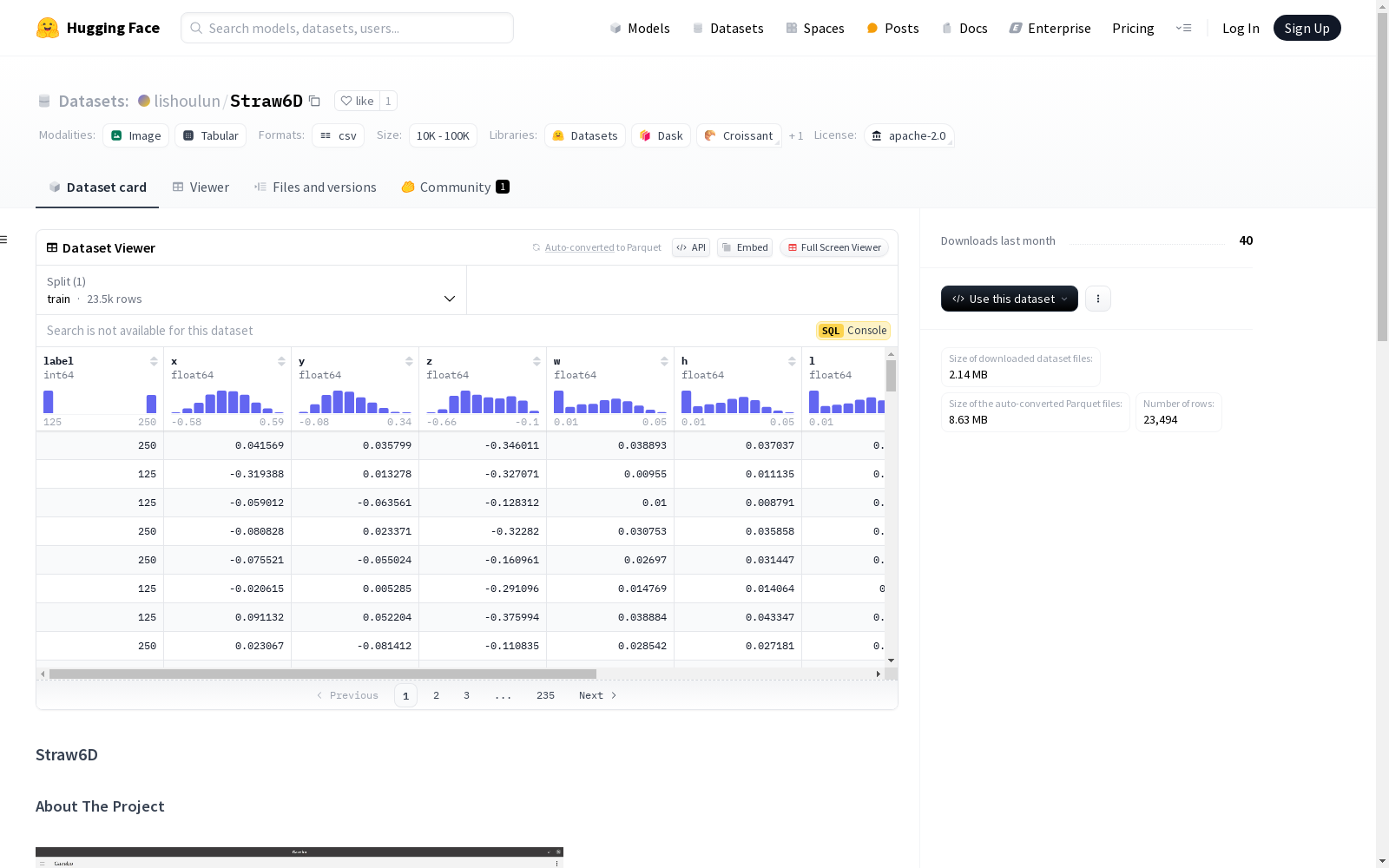
Task: Select the Tabular modality tag
Action: pyautogui.click(x=211, y=135)
